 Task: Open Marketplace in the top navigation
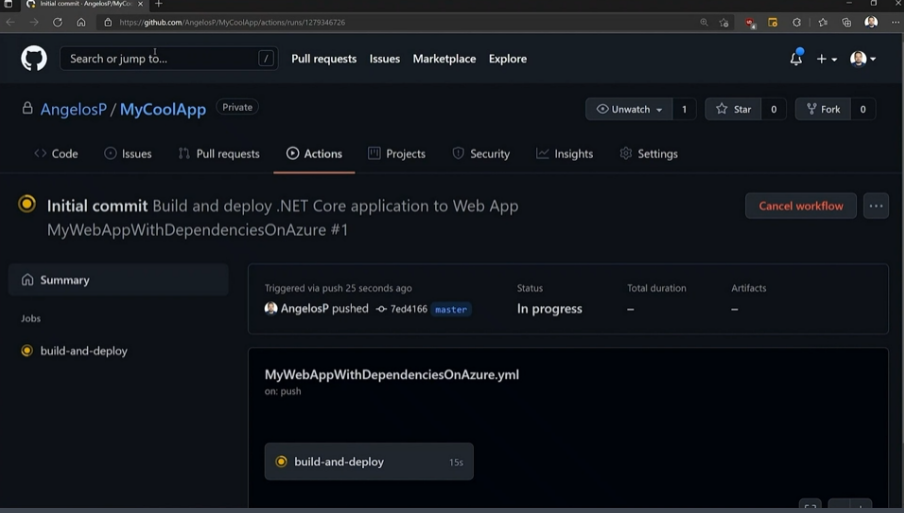(x=444, y=59)
